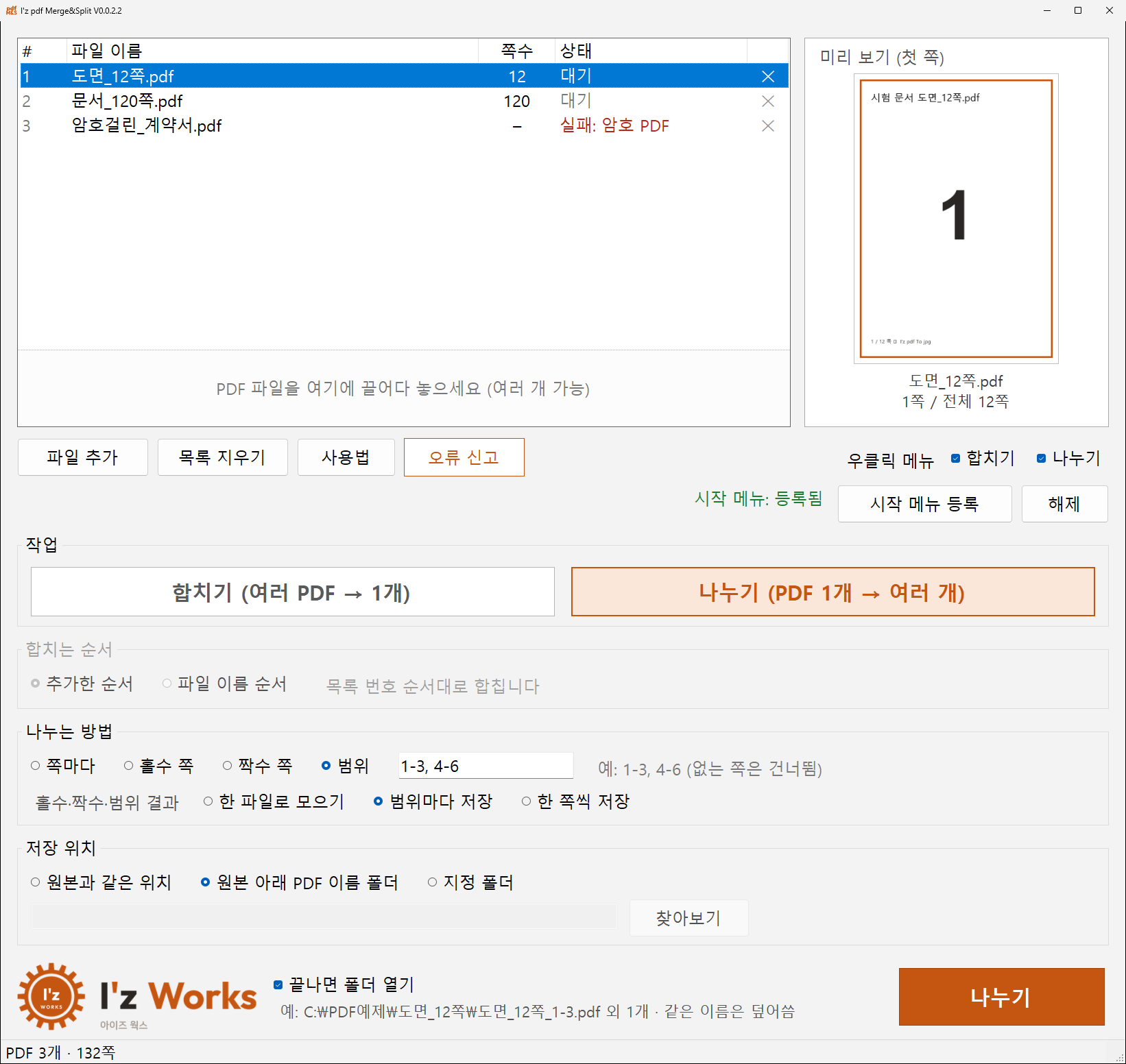The height and width of the screenshot is (1064, 1126).
Task: Select the 문서_120쪽.pdf row
Action: coord(404,101)
